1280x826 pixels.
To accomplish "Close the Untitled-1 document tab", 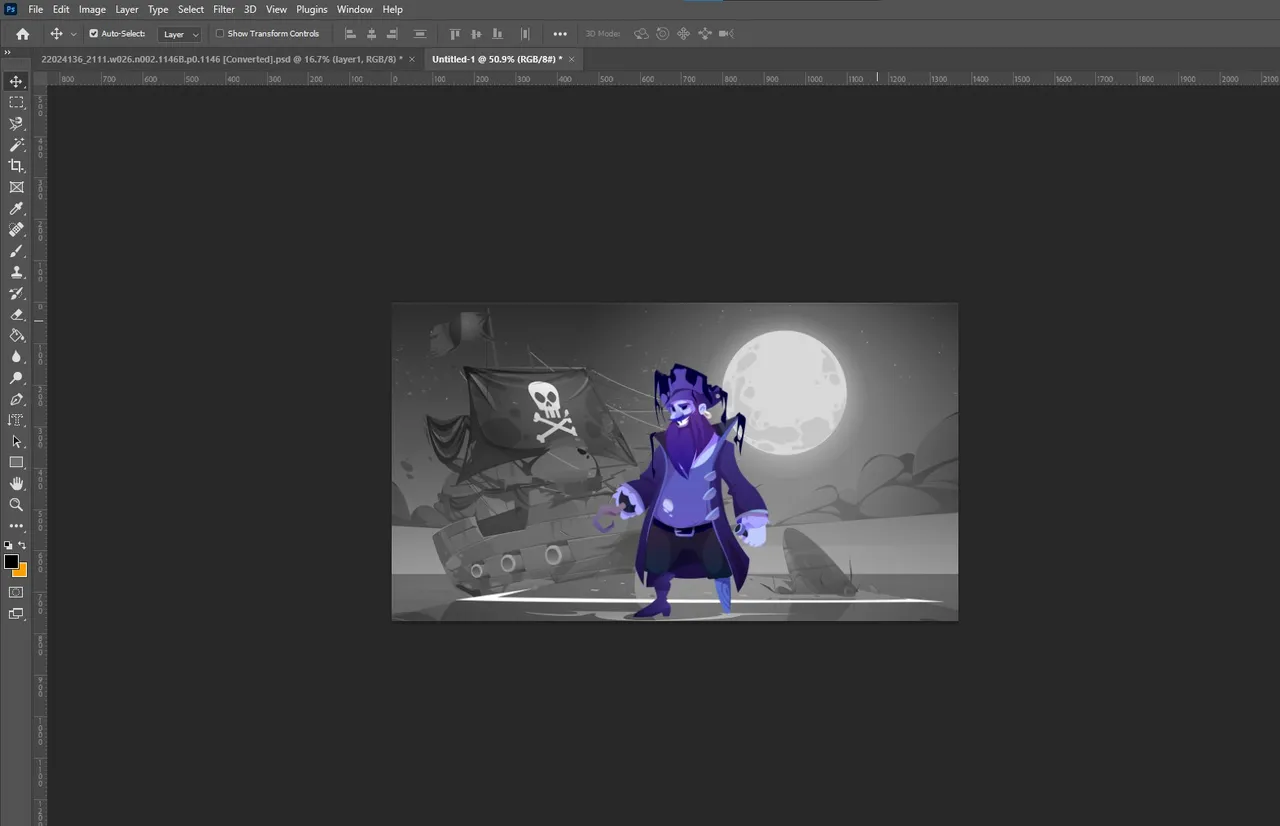I will [x=572, y=59].
